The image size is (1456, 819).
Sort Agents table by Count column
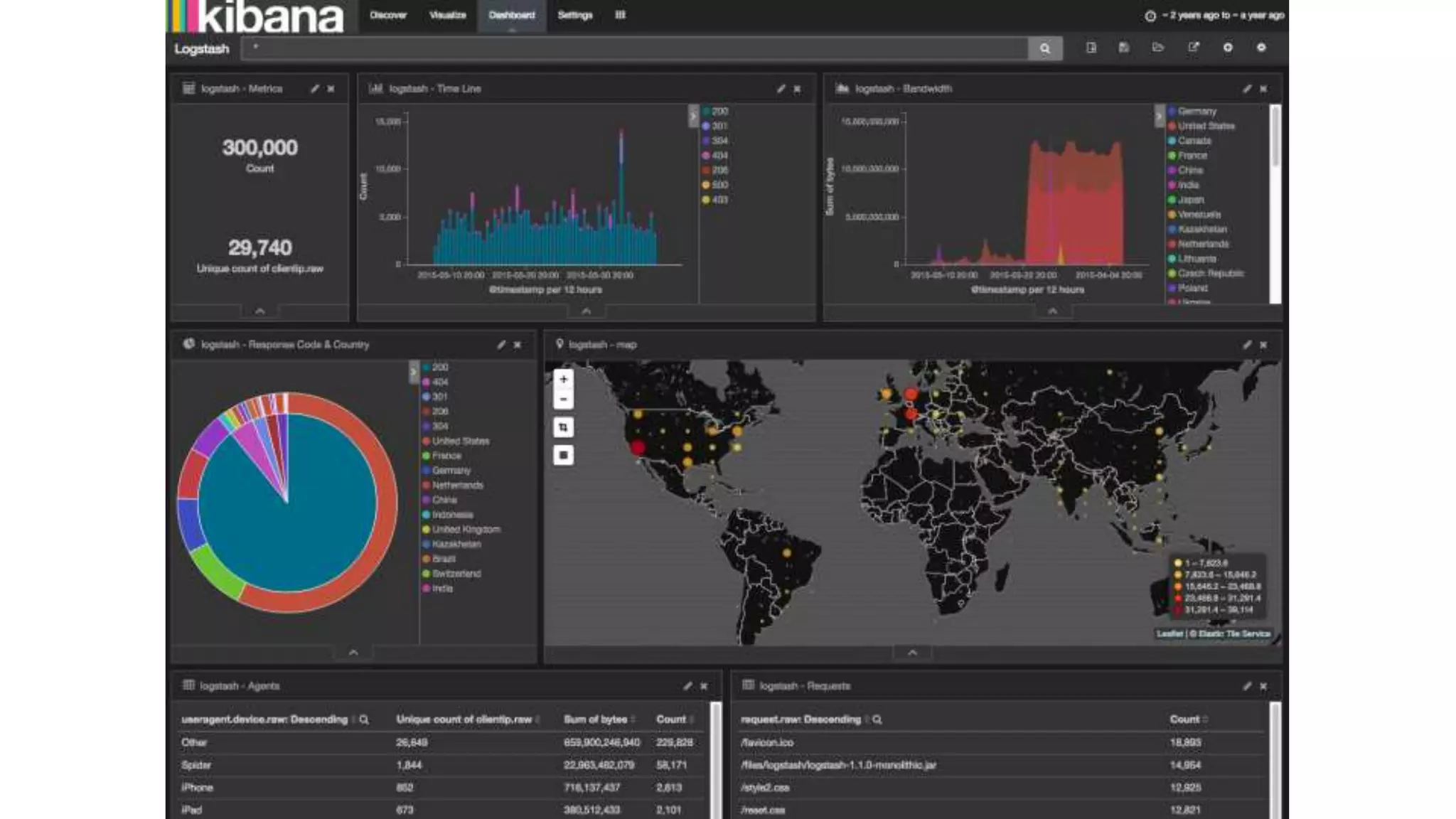[x=671, y=719]
